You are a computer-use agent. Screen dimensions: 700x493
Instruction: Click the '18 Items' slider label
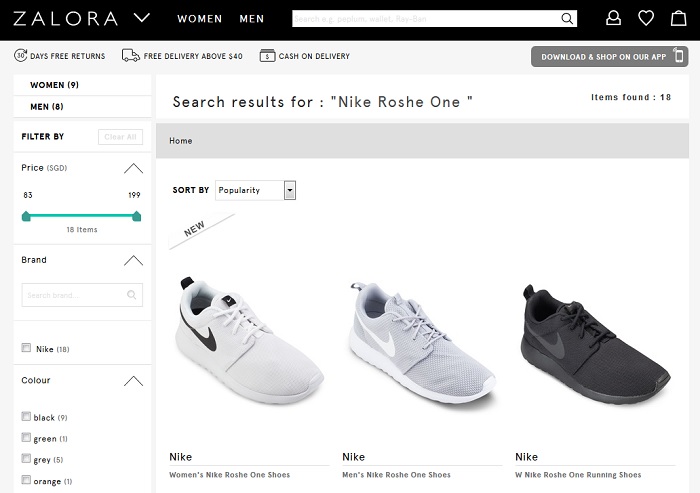coord(82,230)
